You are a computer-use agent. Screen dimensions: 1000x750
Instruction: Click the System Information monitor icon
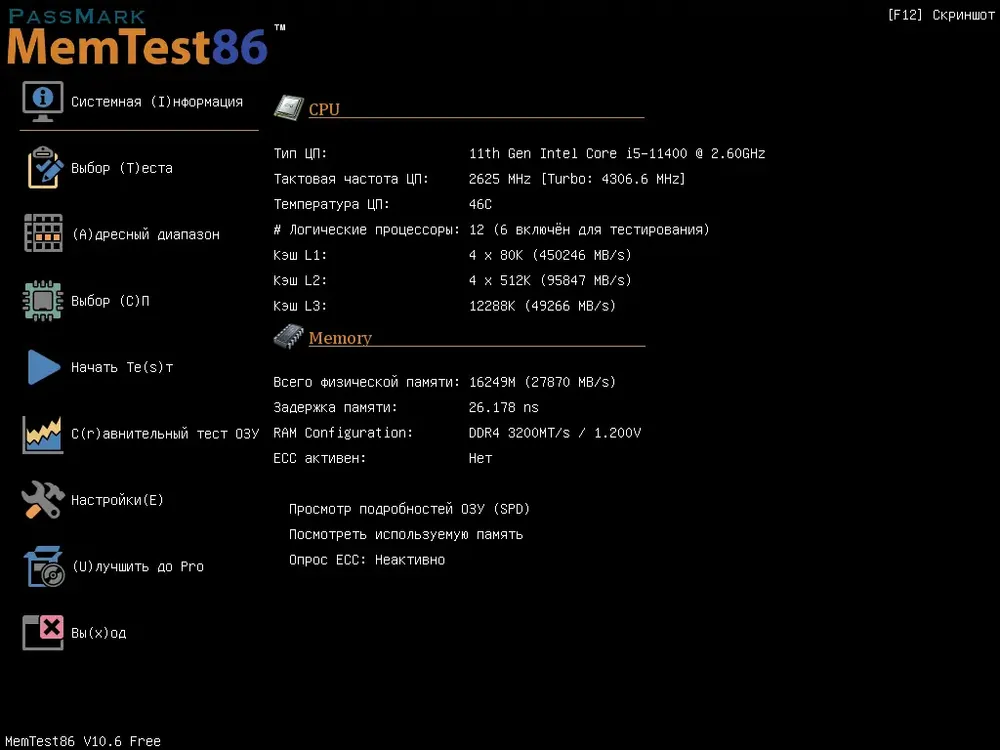(x=43, y=101)
